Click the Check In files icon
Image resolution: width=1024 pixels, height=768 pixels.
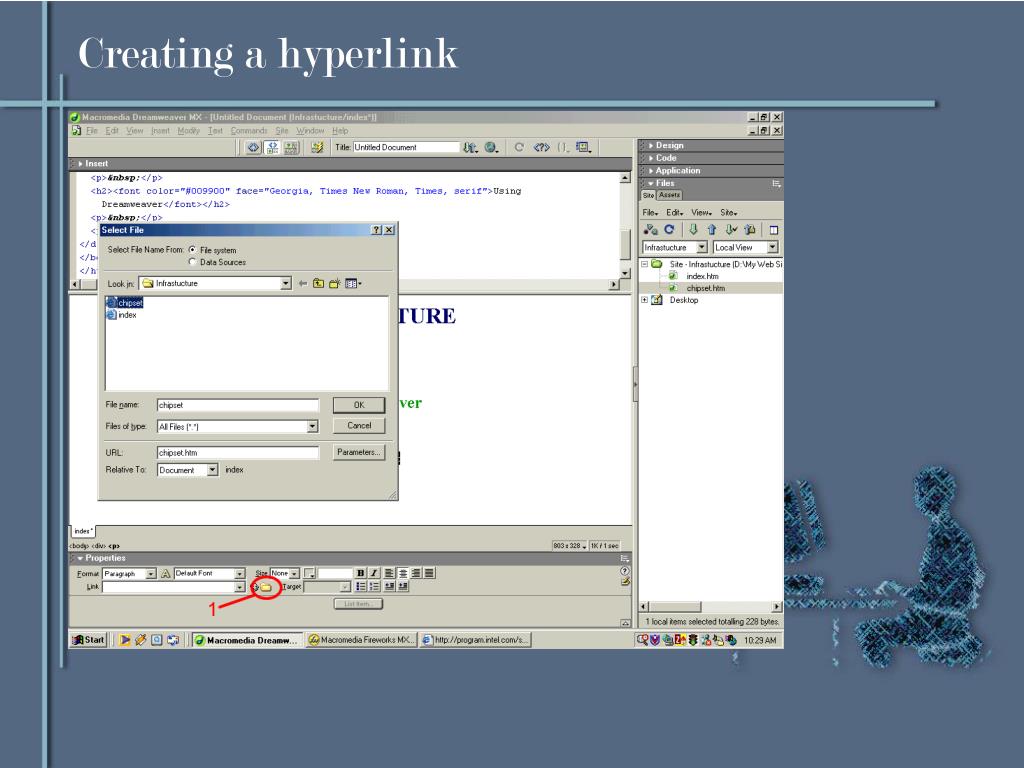pyautogui.click(x=750, y=230)
